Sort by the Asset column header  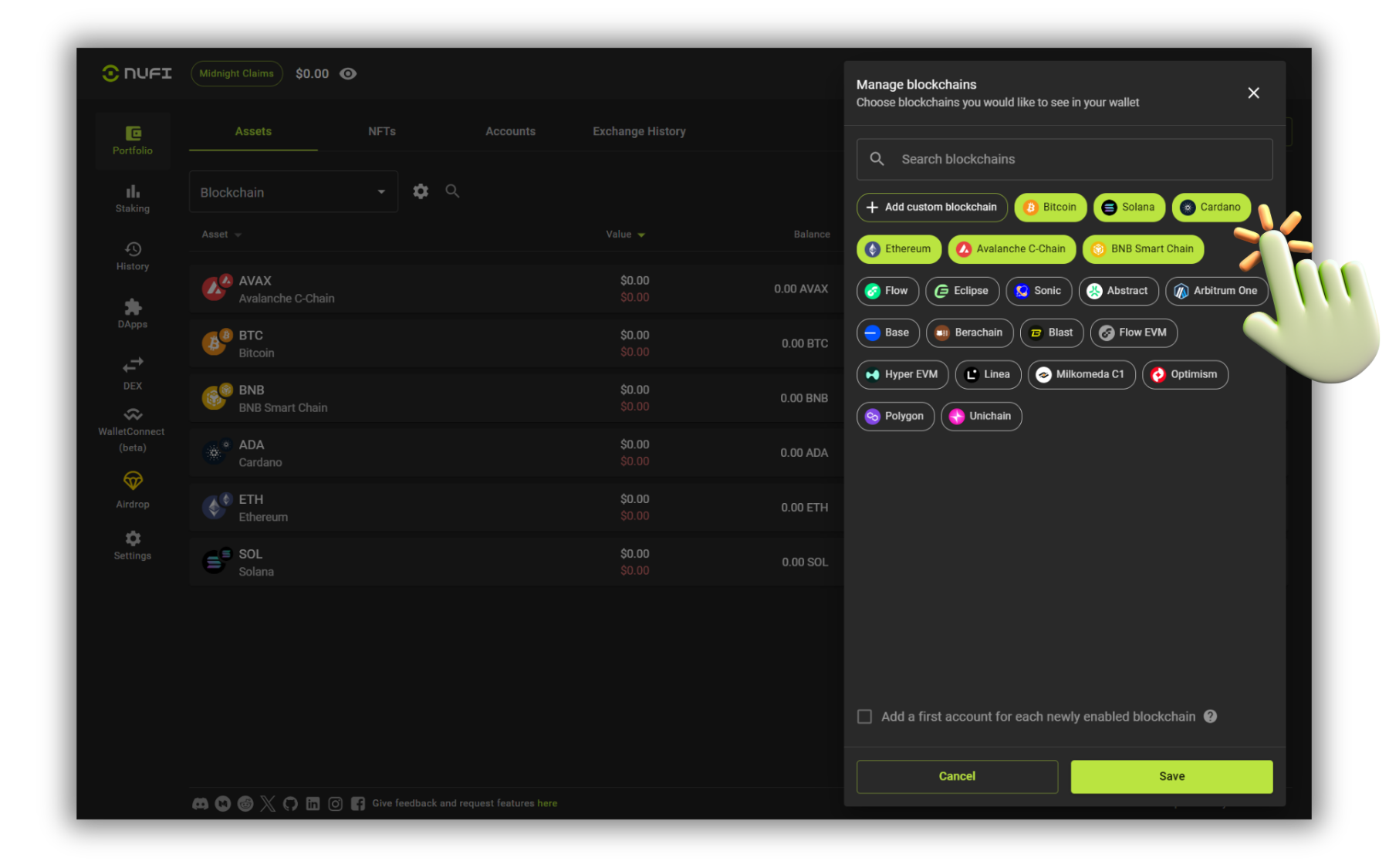[221, 235]
